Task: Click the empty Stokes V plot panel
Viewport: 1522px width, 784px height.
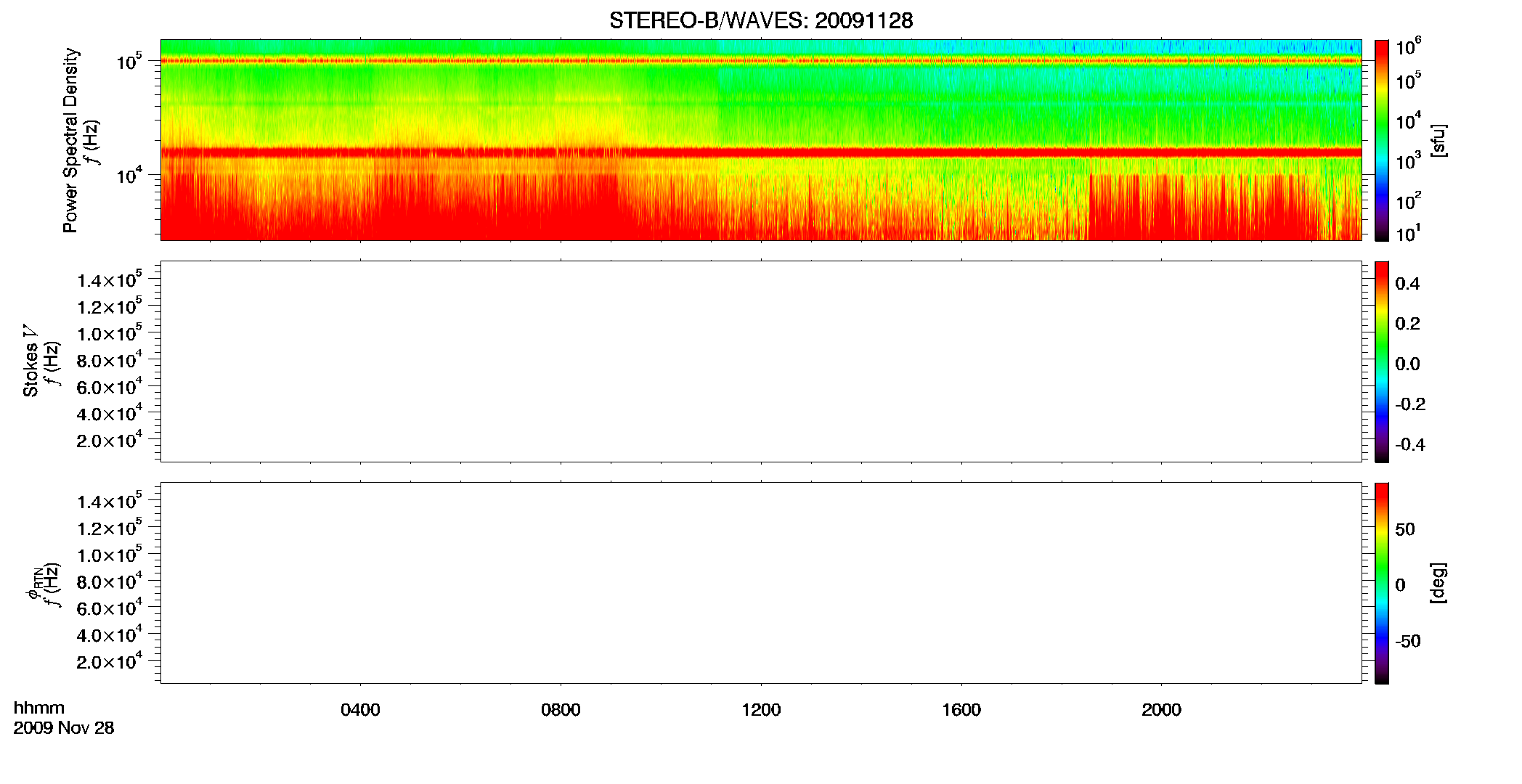Action: click(761, 362)
